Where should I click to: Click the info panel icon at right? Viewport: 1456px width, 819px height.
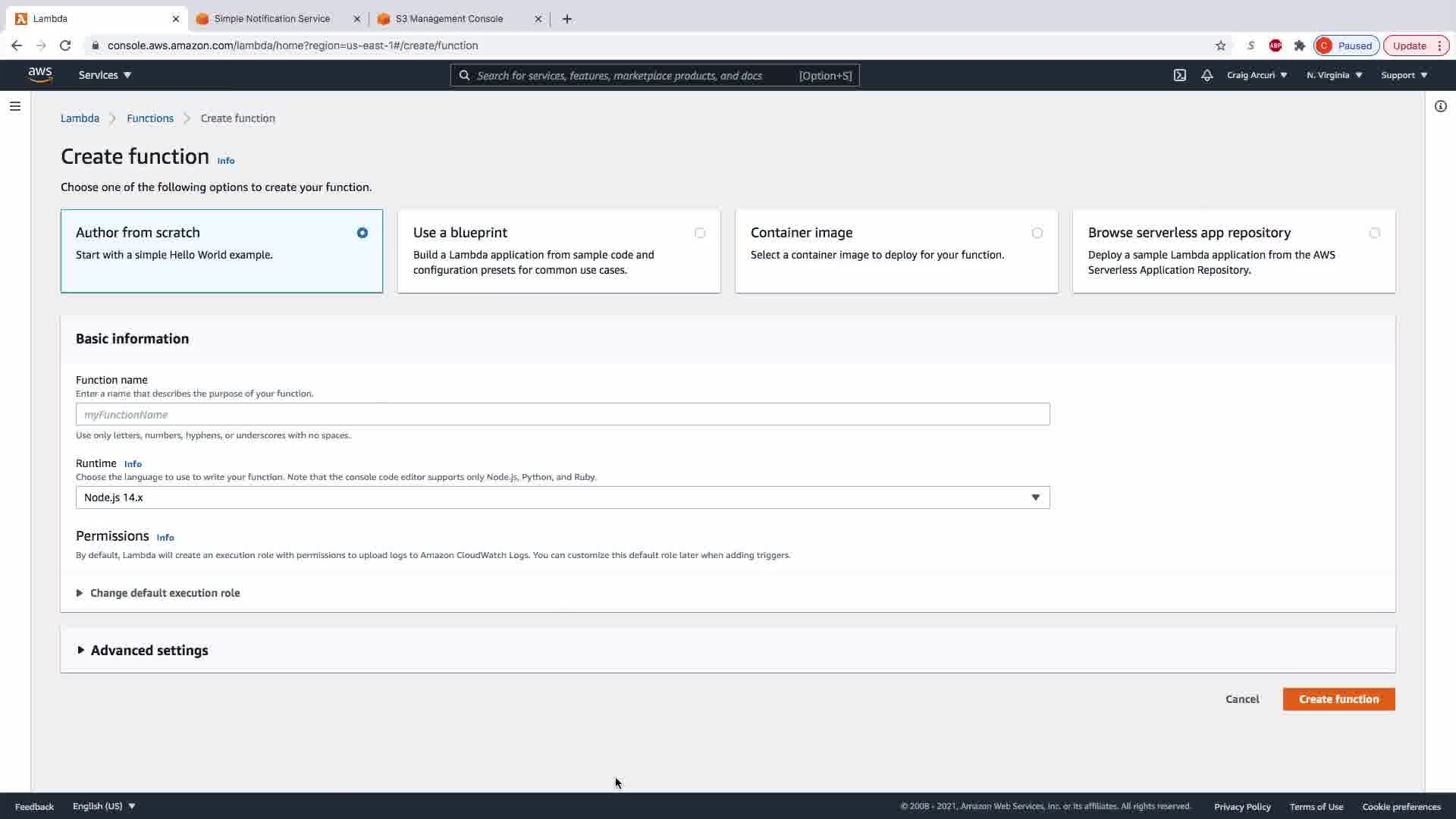[x=1440, y=106]
